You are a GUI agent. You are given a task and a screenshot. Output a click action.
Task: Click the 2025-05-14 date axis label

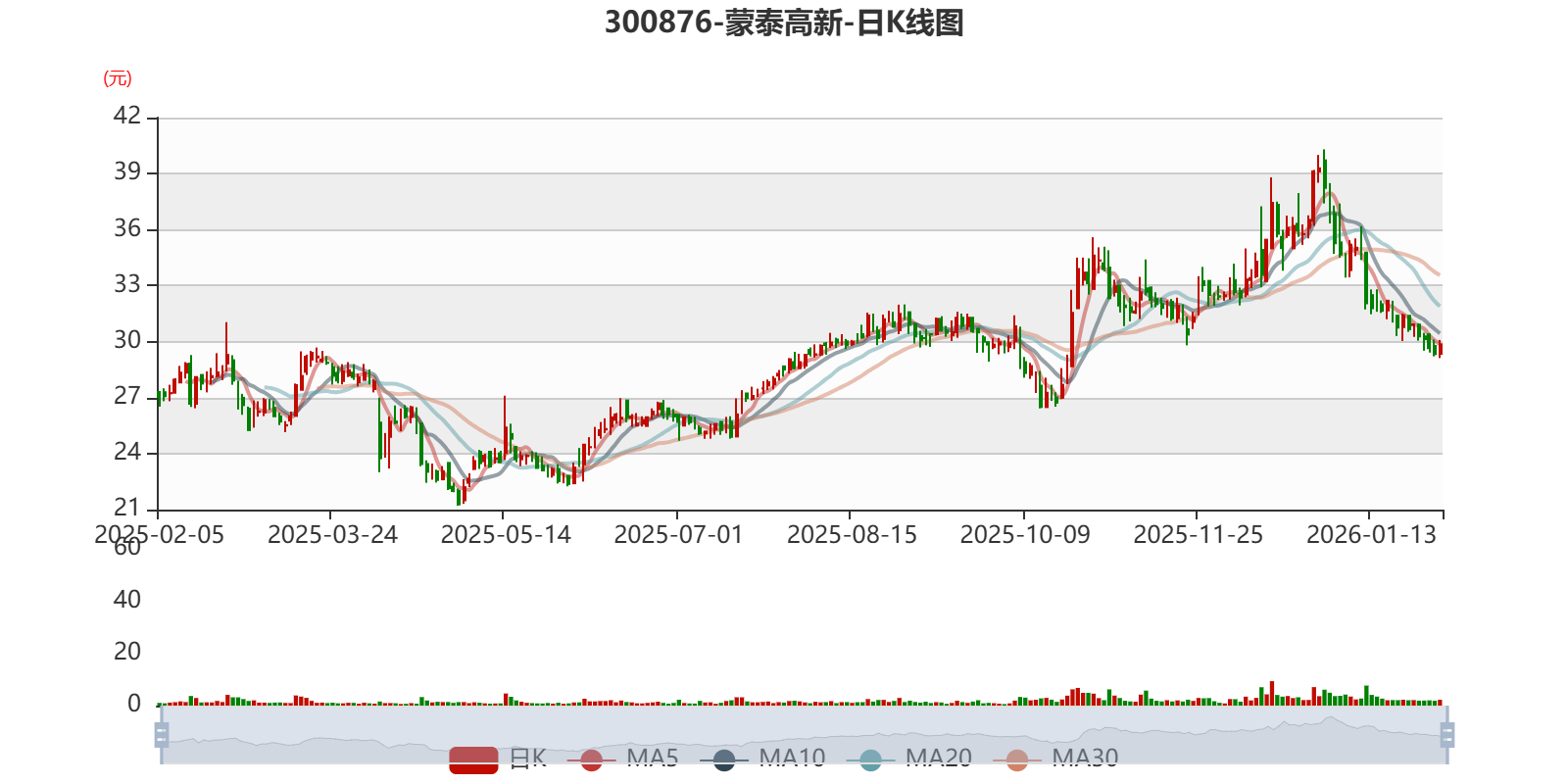(506, 535)
